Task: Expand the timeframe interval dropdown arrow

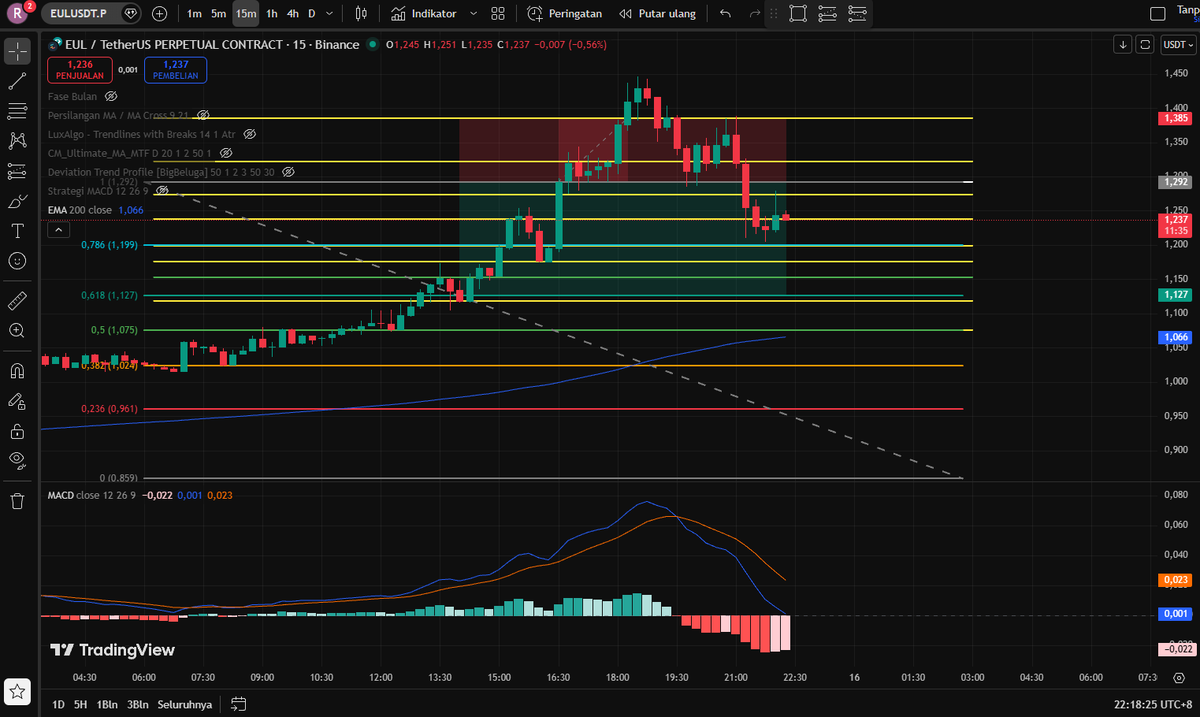Action: [x=331, y=14]
